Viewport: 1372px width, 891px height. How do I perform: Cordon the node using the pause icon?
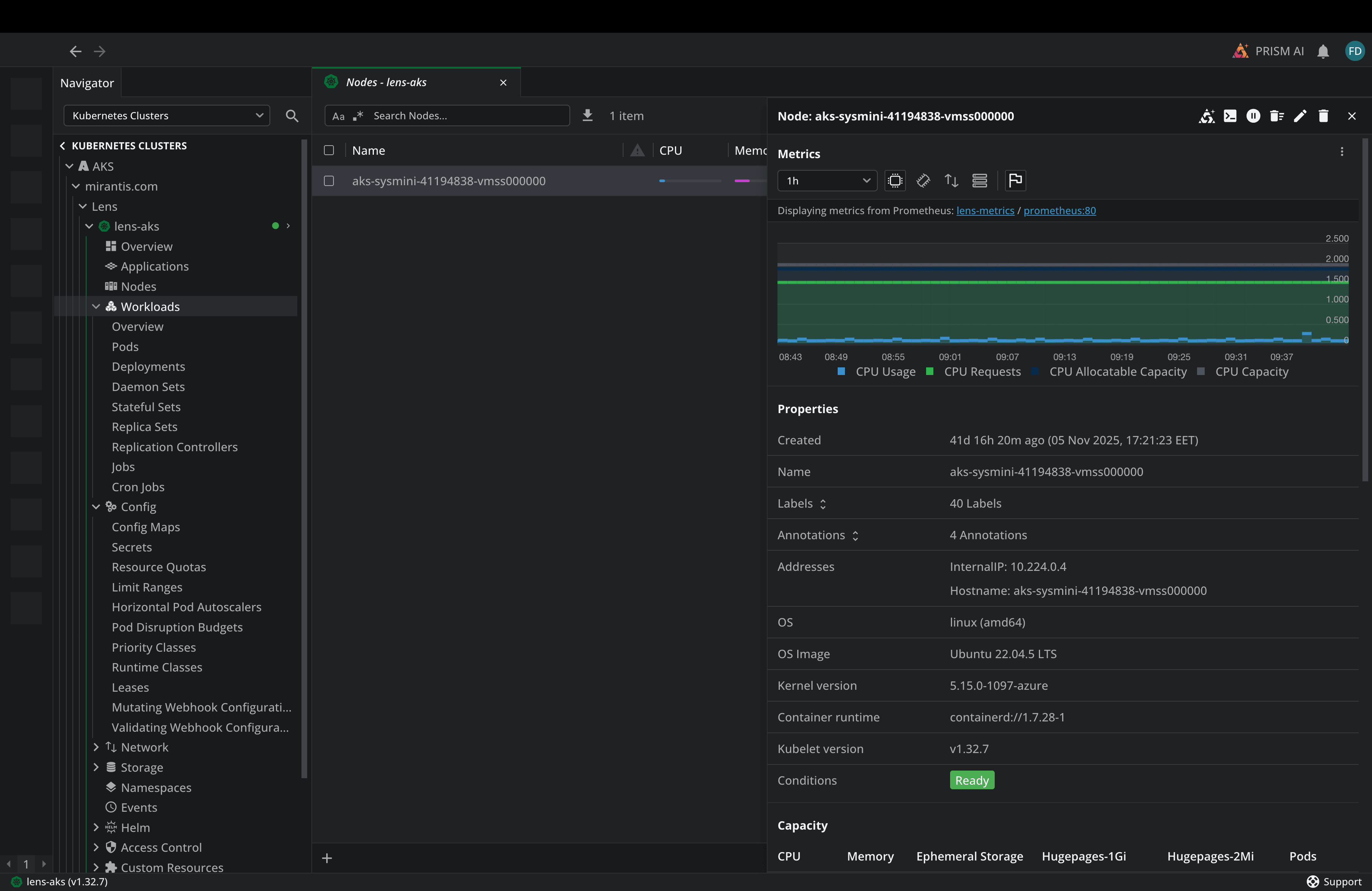coord(1254,116)
